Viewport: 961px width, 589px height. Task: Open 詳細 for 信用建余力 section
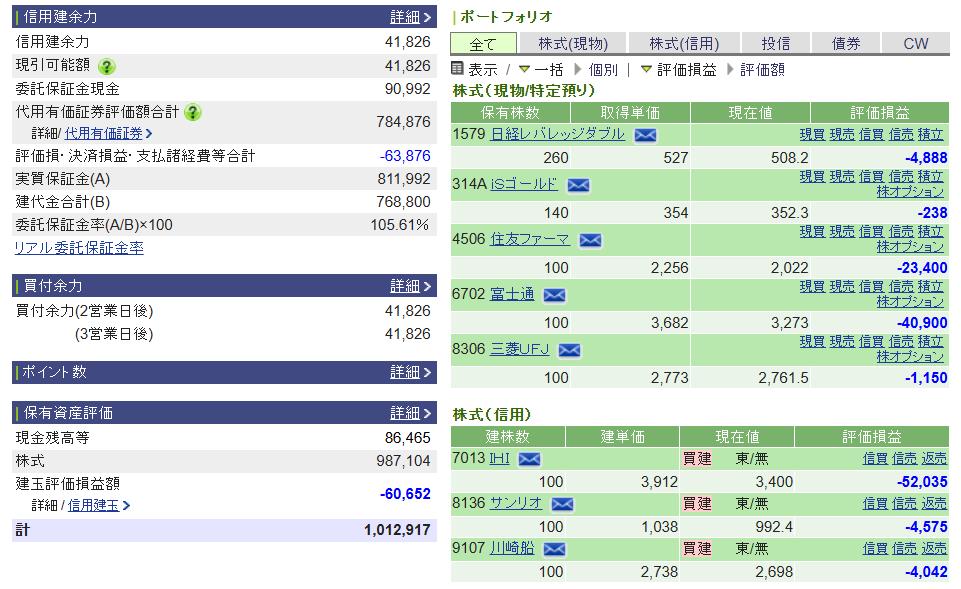point(410,17)
